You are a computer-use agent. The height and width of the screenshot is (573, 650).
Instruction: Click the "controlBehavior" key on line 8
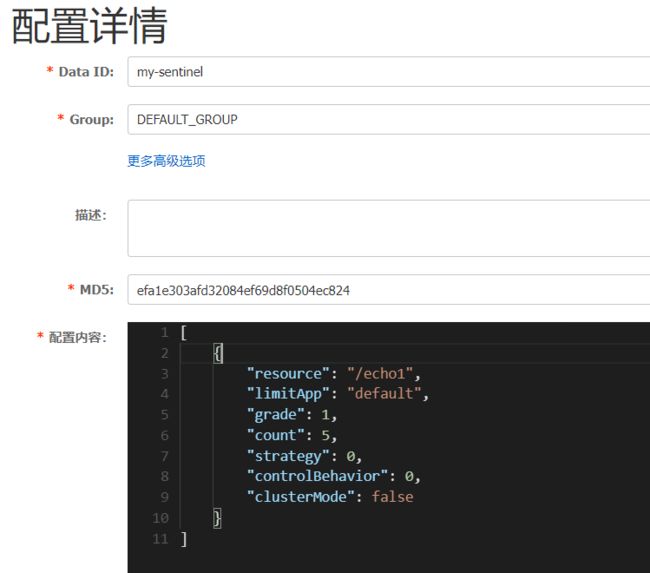tap(317, 476)
